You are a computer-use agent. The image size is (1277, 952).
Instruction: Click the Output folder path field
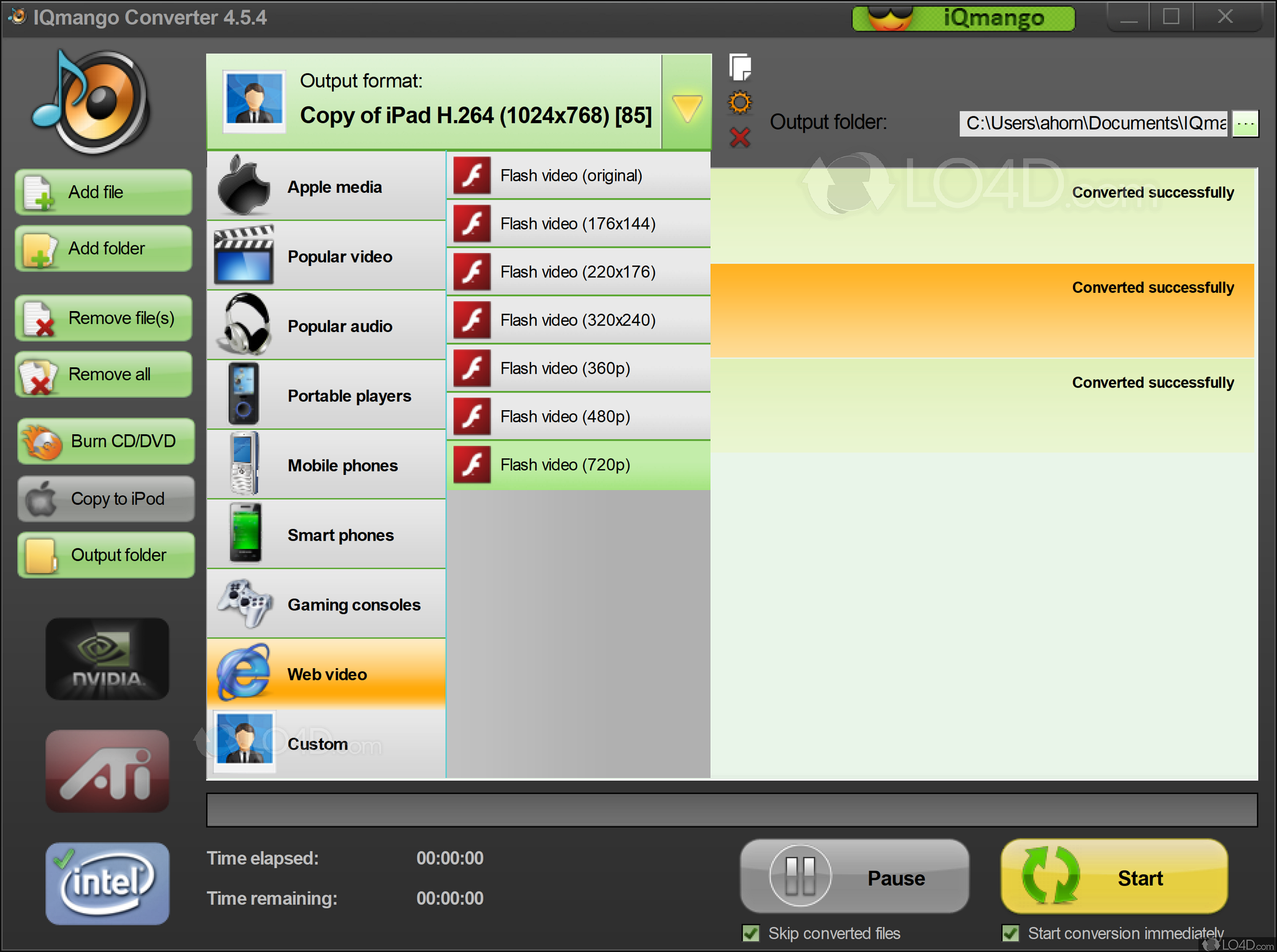tap(1093, 123)
